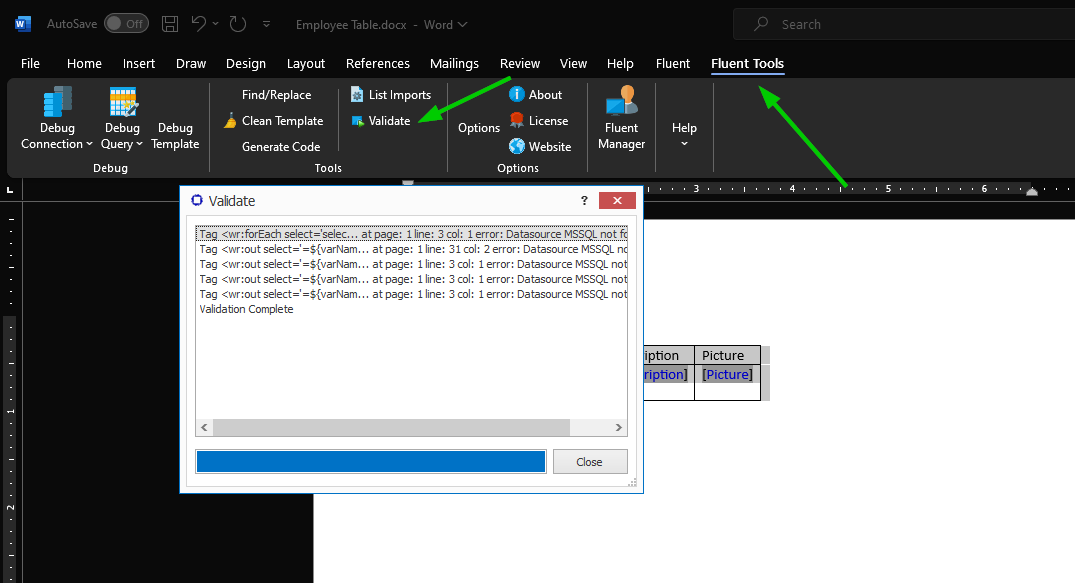This screenshot has width=1075, height=583.
Task: Click the Validate dialog help question mark
Action: pyautogui.click(x=584, y=200)
